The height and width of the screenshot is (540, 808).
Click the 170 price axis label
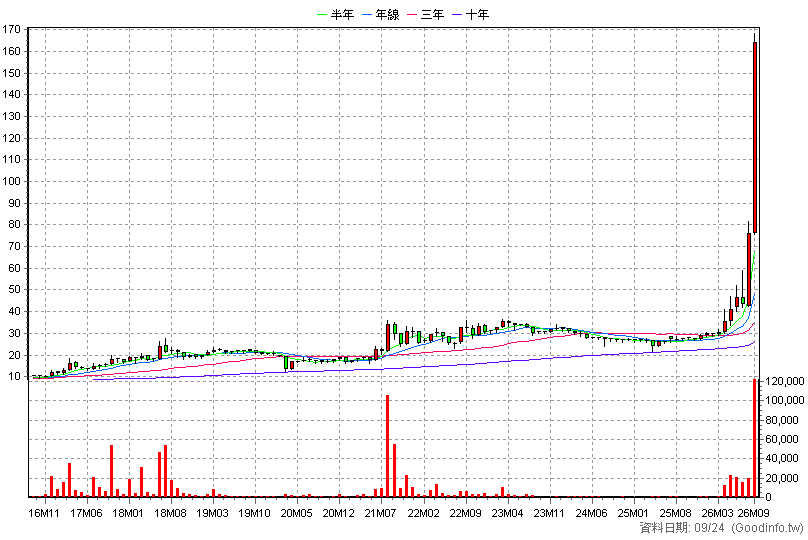[11, 30]
